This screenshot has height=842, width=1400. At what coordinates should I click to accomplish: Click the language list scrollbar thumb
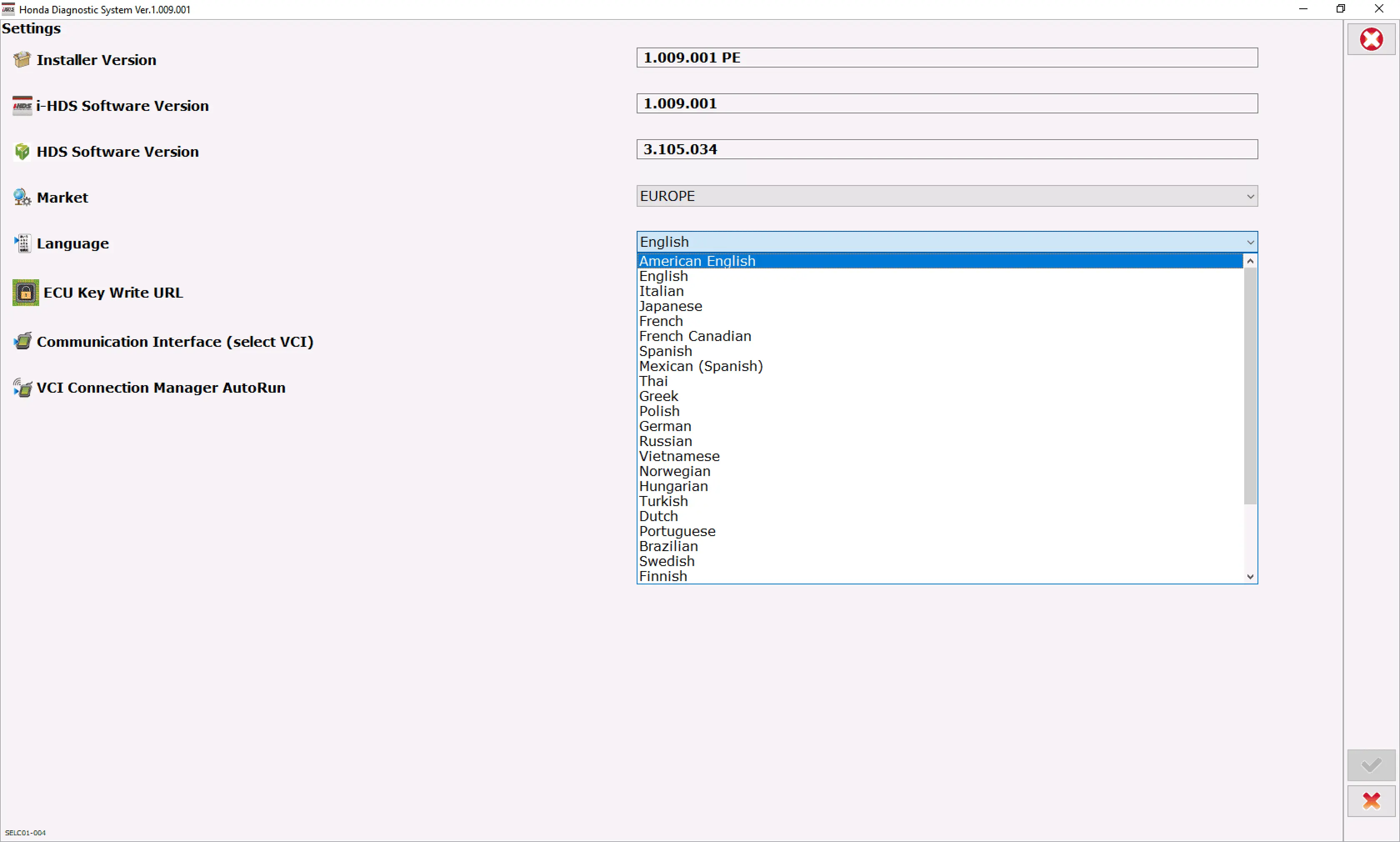click(1250, 386)
